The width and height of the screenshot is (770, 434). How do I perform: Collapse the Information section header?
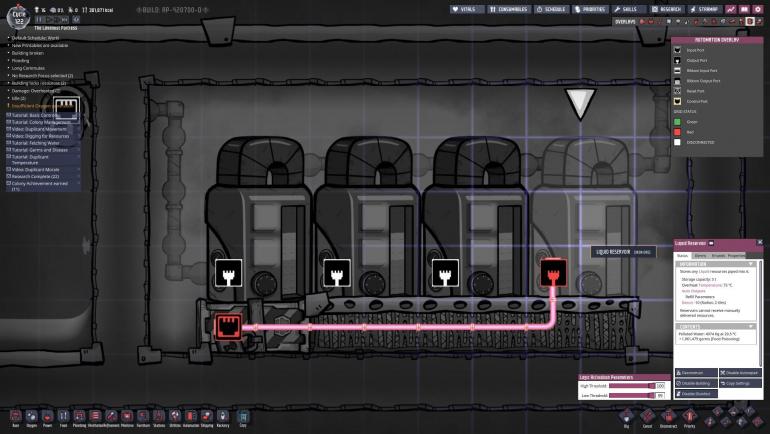click(x=717, y=264)
